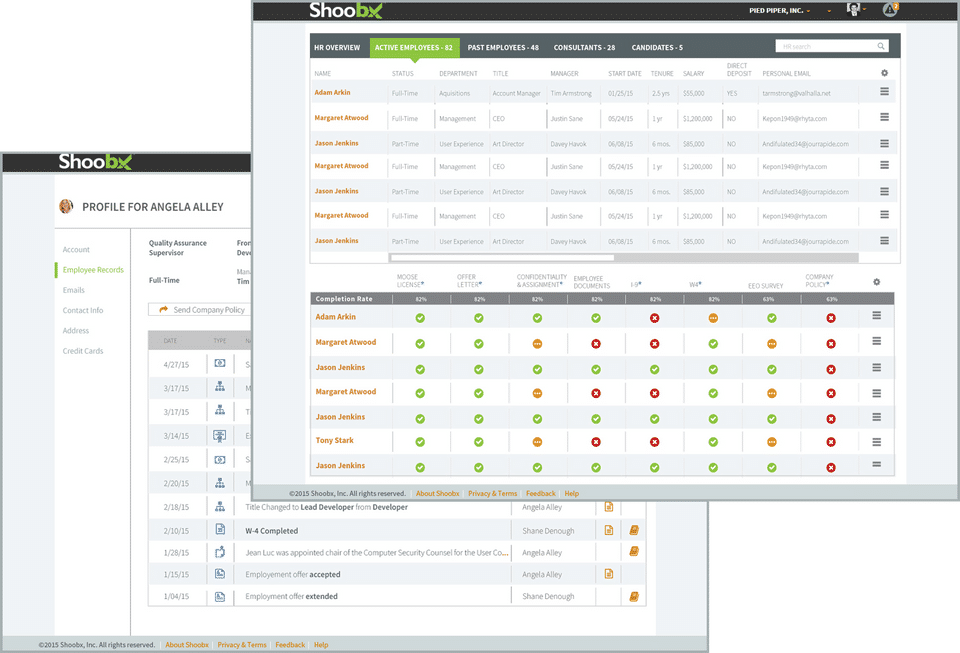
Task: Click Tony Stark's Employee Documents red X
Action: pos(596,442)
